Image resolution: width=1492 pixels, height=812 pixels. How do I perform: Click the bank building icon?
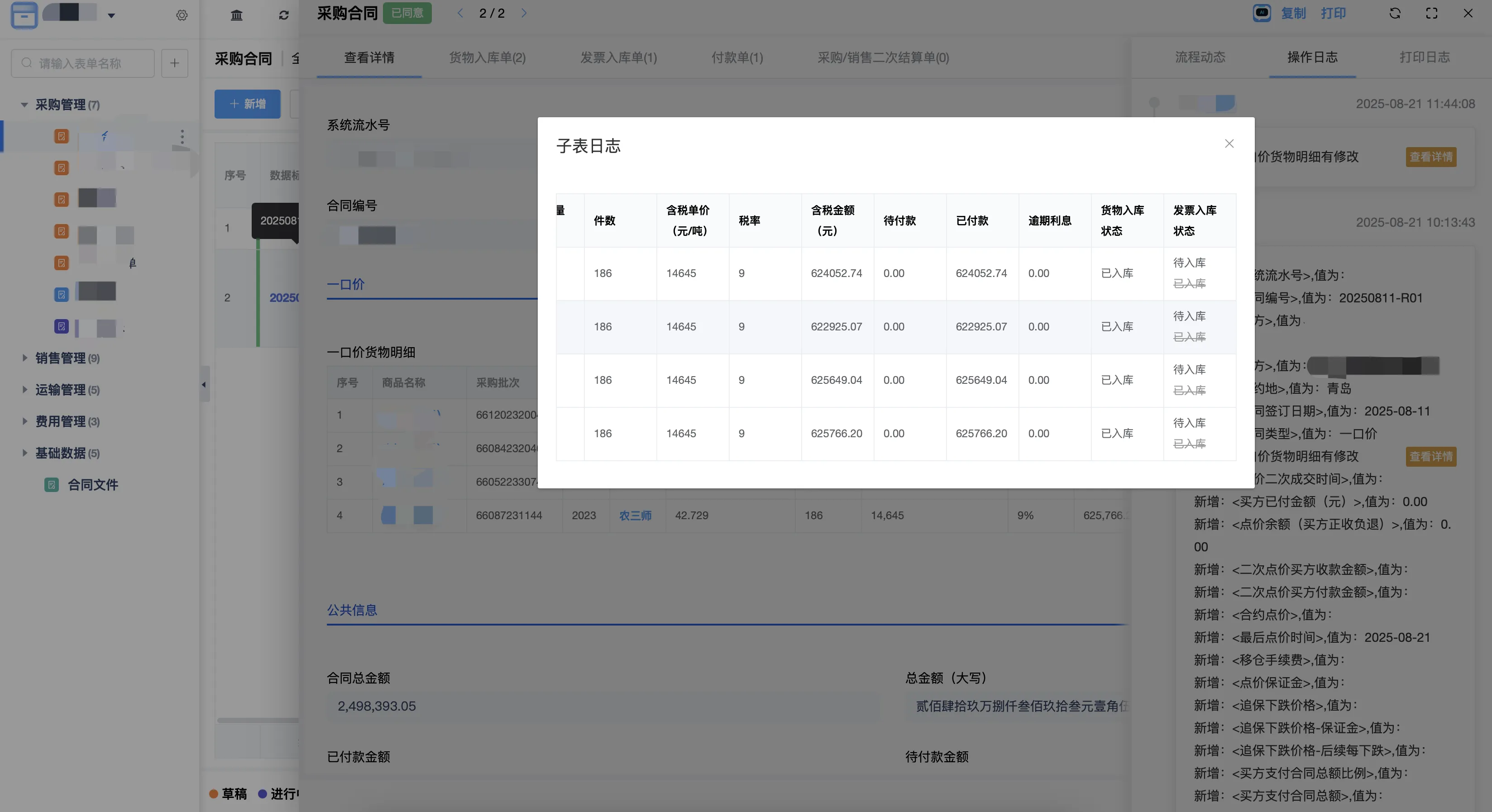[236, 15]
